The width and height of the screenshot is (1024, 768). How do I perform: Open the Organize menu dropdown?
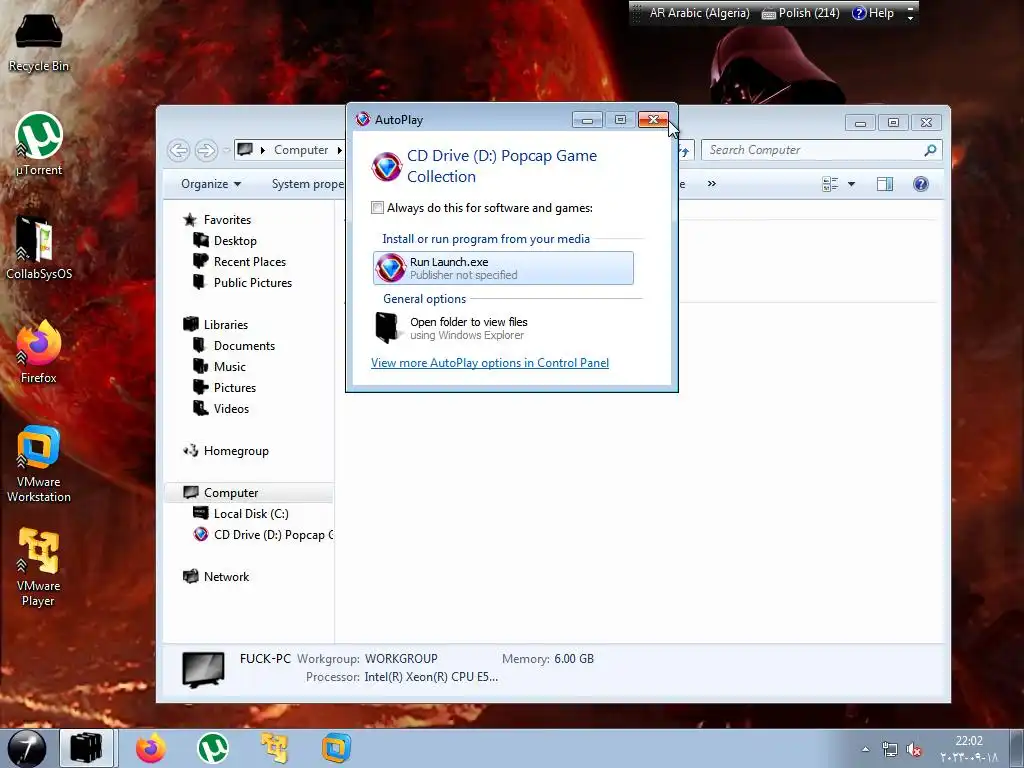pos(211,184)
